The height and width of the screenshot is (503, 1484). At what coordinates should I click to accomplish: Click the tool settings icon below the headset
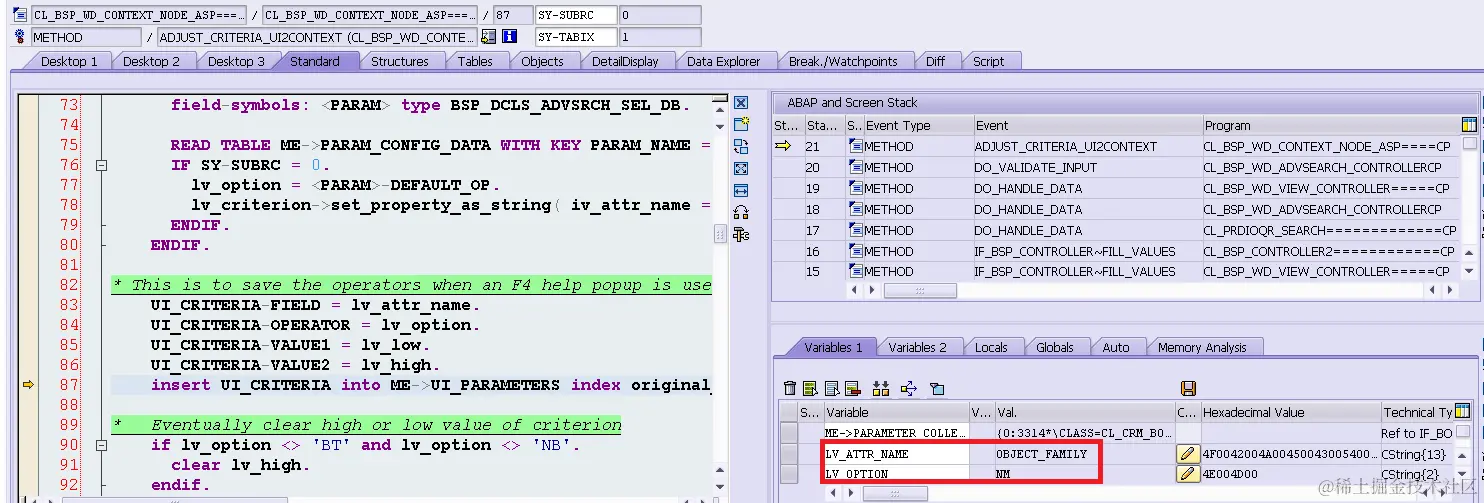click(741, 234)
